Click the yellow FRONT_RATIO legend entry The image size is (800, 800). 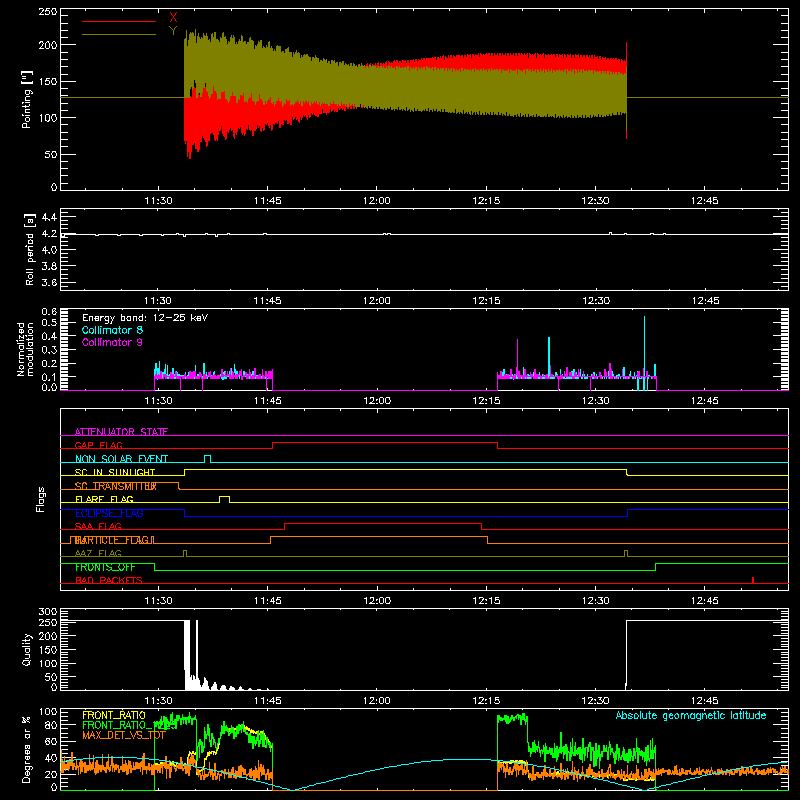[x=114, y=715]
